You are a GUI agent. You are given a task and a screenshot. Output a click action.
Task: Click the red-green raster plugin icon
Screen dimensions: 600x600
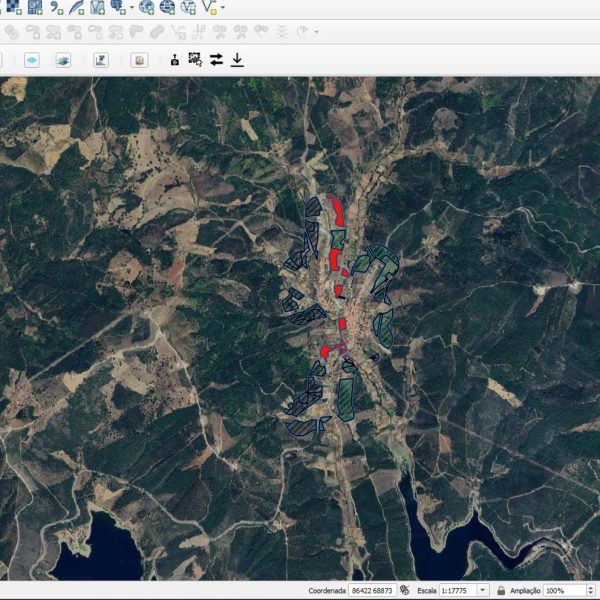pos(139,60)
